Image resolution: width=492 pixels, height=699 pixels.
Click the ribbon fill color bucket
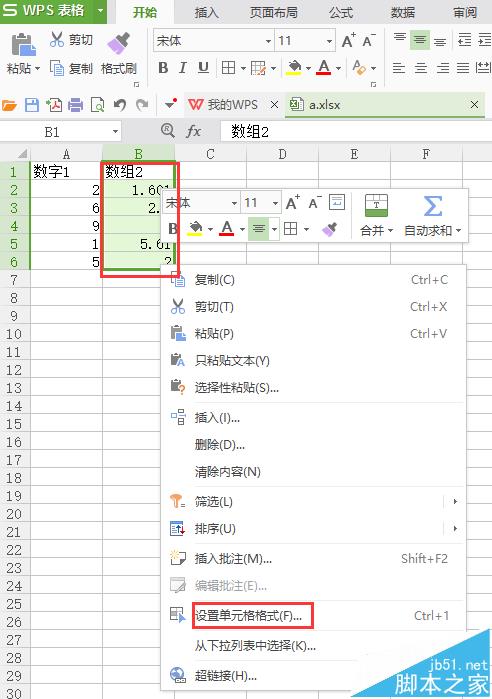294,68
